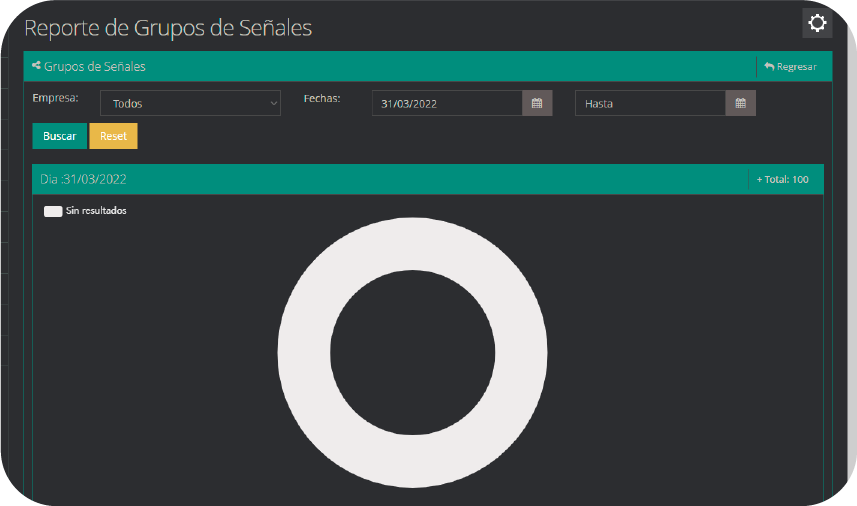
Task: Click the chevron arrow in the Empresa selector
Action: (274, 103)
